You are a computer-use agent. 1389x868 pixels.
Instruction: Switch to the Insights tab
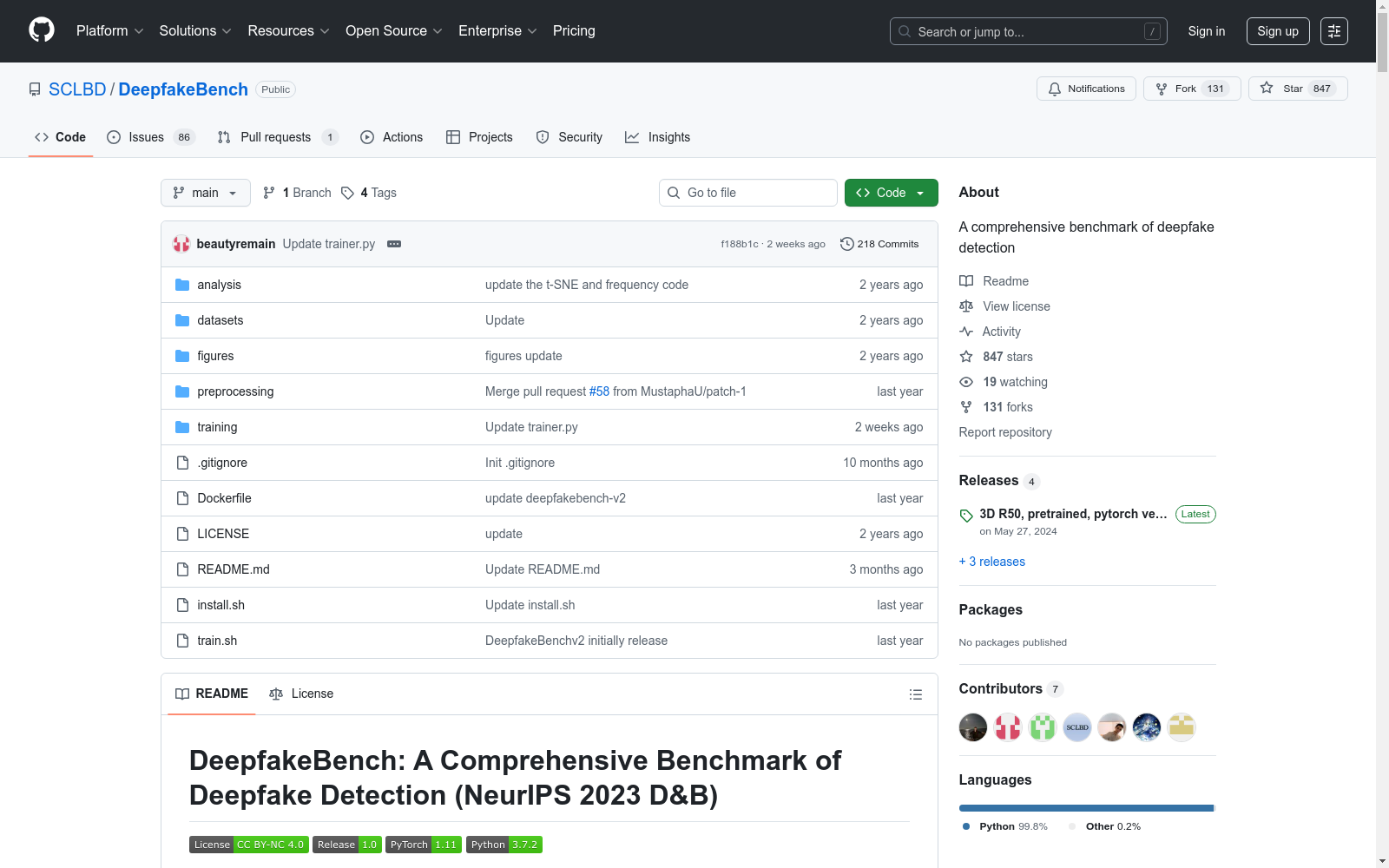point(658,137)
